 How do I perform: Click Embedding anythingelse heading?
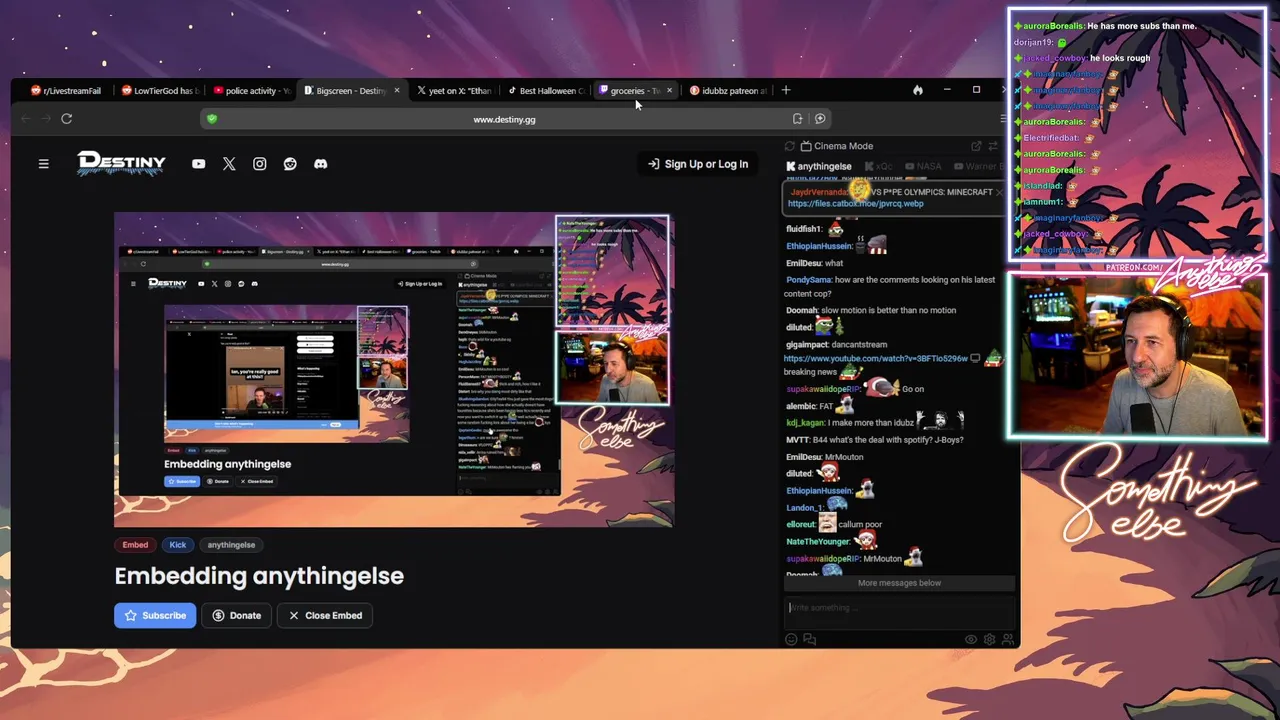point(259,576)
